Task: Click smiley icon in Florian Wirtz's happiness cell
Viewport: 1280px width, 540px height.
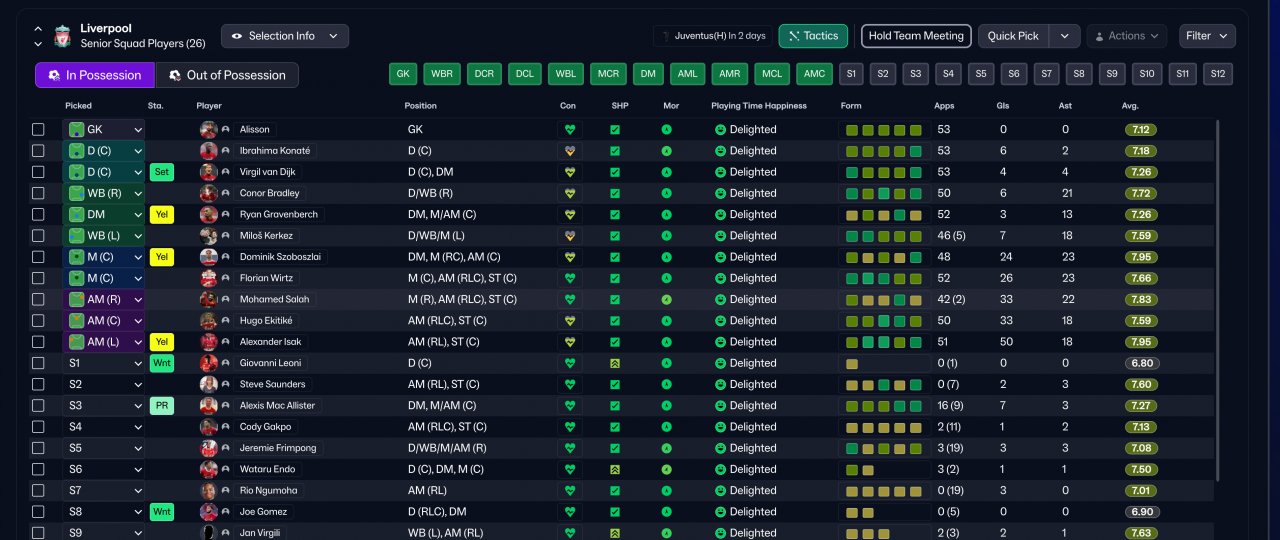Action: click(720, 278)
